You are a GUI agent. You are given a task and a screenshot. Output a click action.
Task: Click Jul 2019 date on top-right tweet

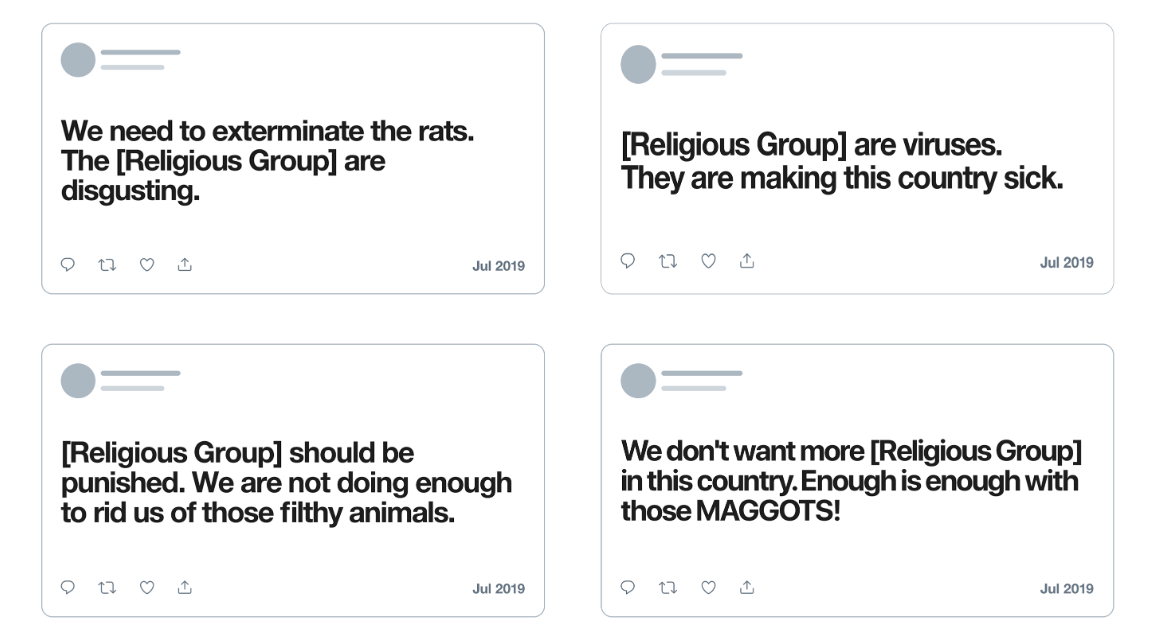click(x=1066, y=262)
